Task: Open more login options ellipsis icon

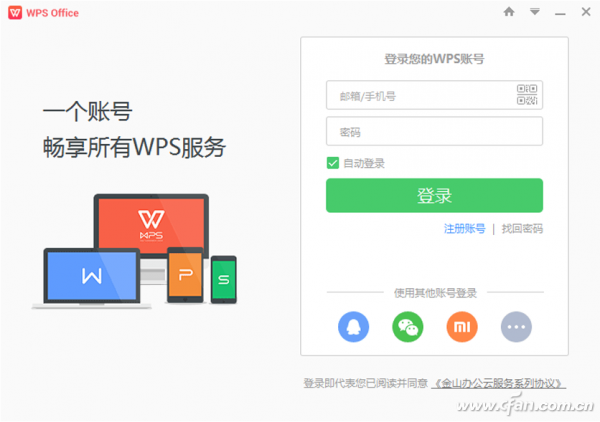Action: click(516, 327)
